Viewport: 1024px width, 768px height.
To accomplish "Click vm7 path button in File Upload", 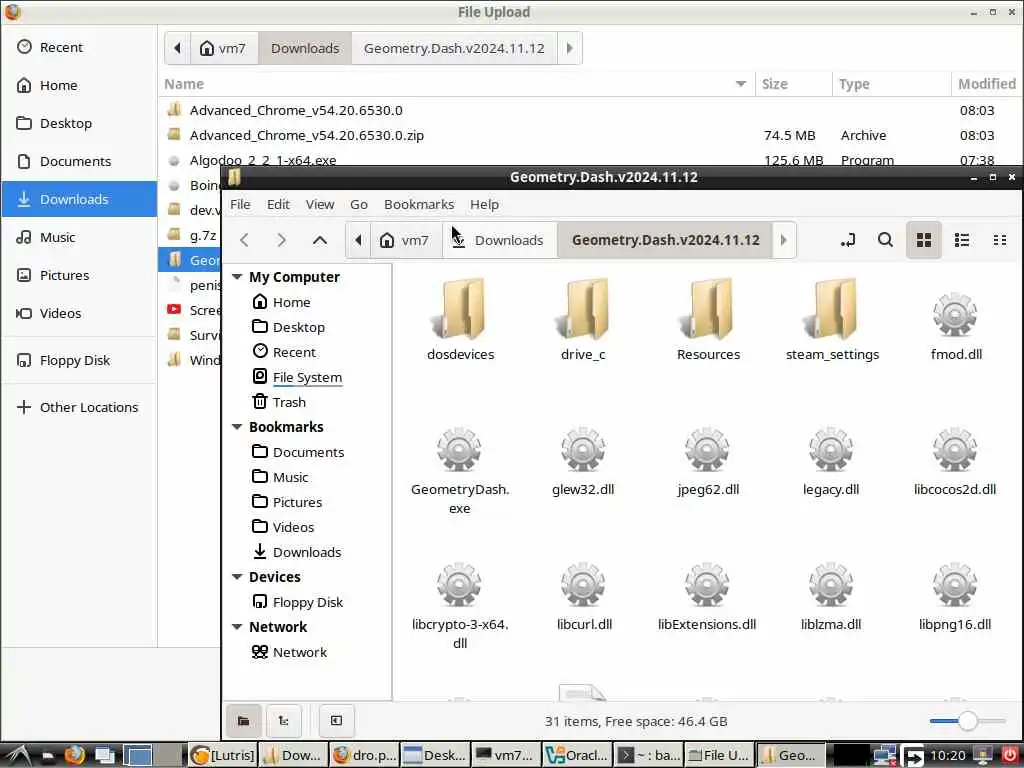I will tap(224, 48).
